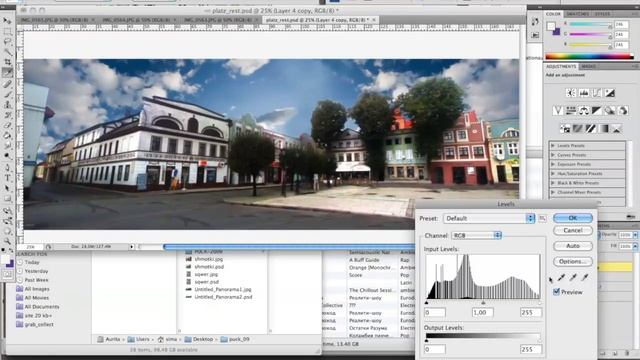The width and height of the screenshot is (640, 360).
Task: Switch to the Styles tab
Action: (602, 14)
